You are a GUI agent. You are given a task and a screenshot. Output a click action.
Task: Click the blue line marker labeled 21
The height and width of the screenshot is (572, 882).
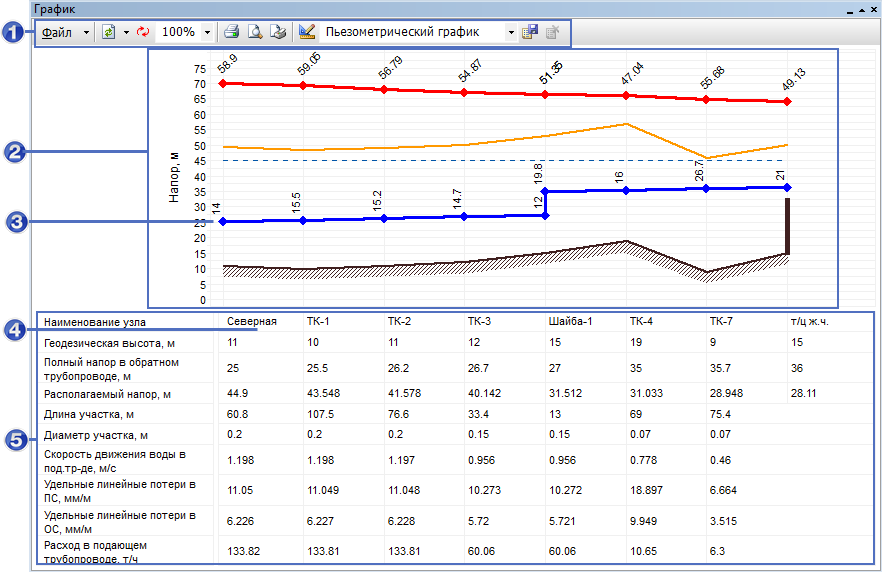pos(788,187)
